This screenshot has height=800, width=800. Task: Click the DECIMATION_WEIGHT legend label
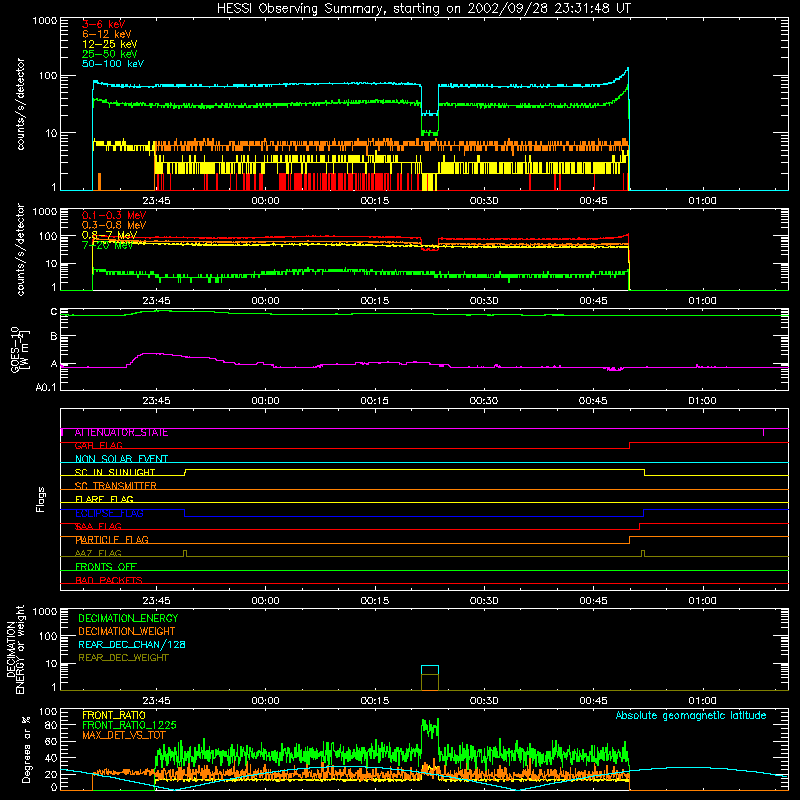pyautogui.click(x=127, y=631)
